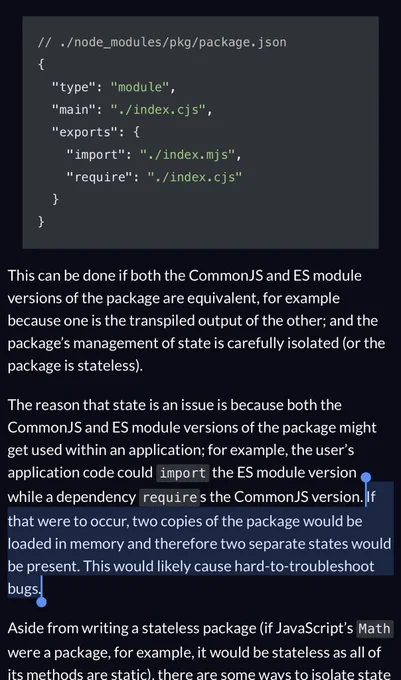Image resolution: width=401 pixels, height=680 pixels.
Task: Tap the "./index.cjs" main value
Action: click(157, 109)
